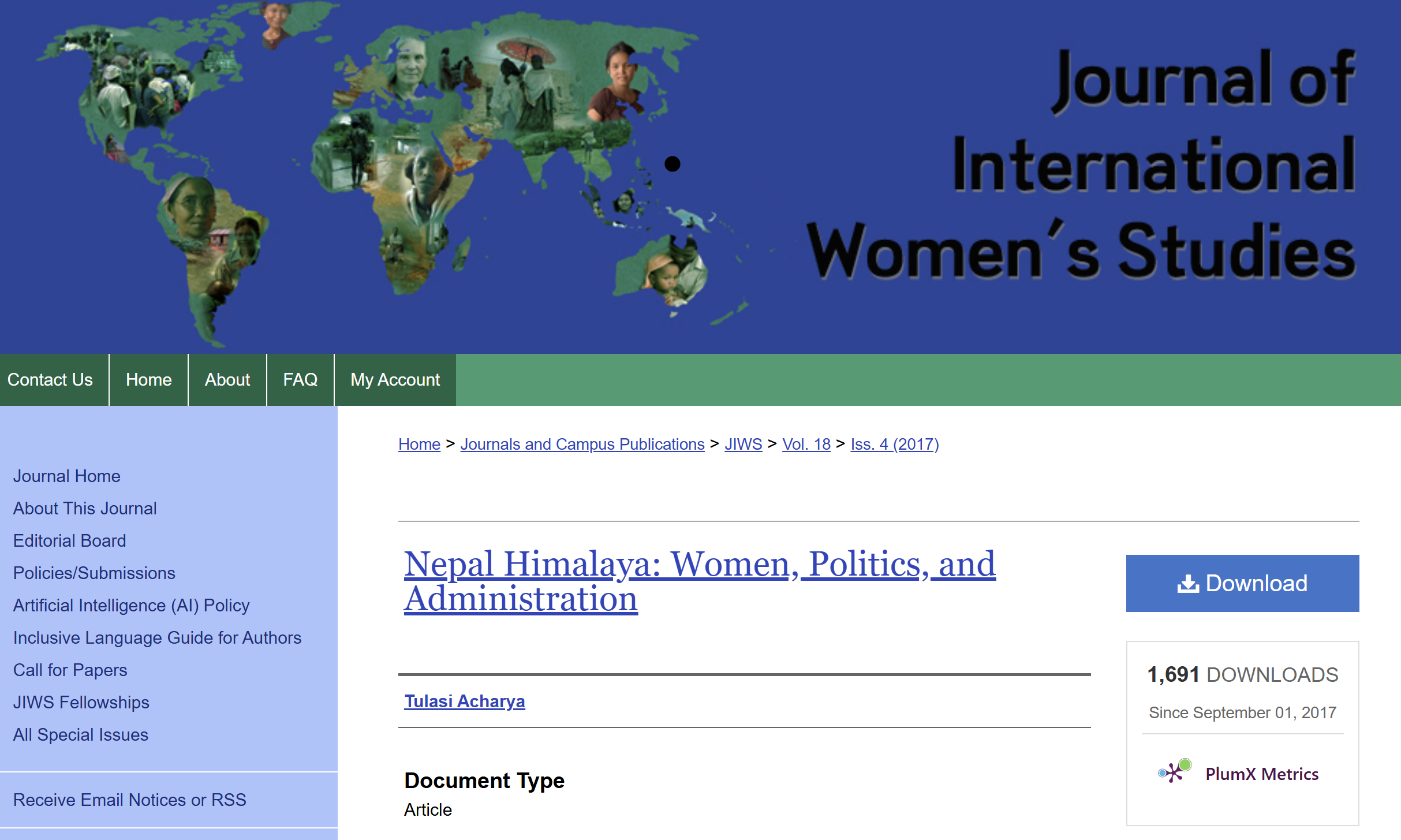This screenshot has height=840, width=1401.
Task: Click author Tulasi Acharya link
Action: click(x=465, y=701)
